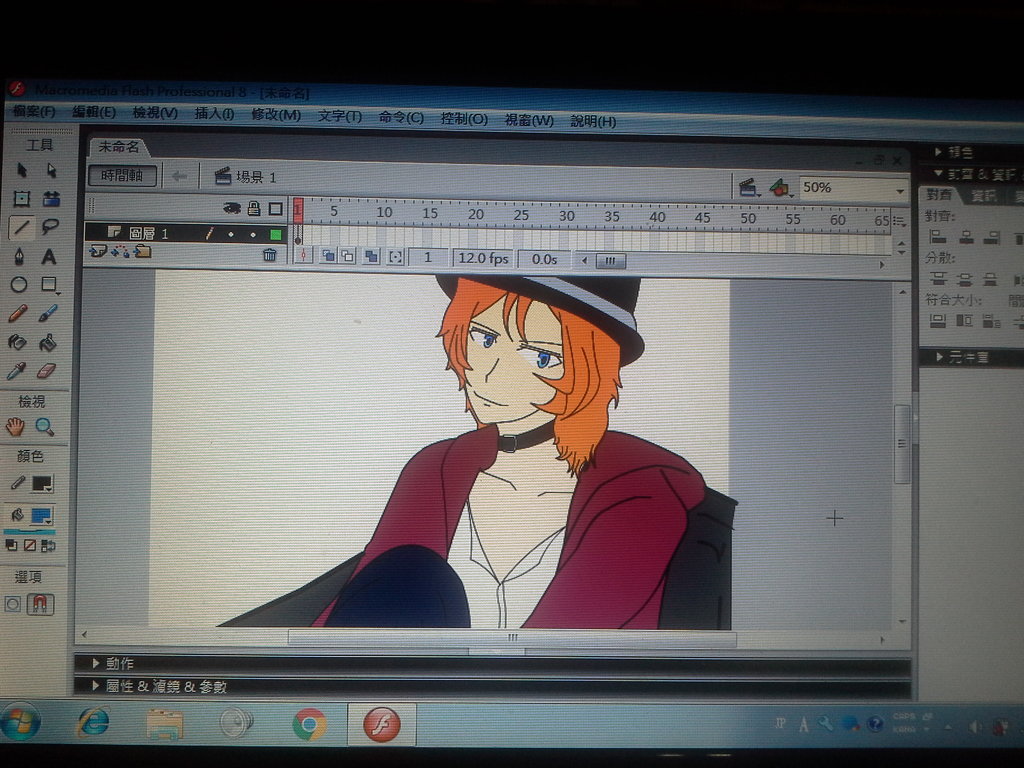Match width of selected objects
This screenshot has height=768, width=1024.
[938, 320]
